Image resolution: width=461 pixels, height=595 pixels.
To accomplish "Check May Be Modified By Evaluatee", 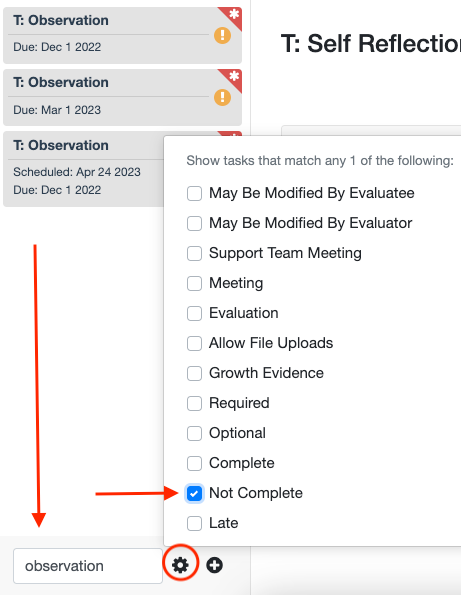I will [194, 194].
